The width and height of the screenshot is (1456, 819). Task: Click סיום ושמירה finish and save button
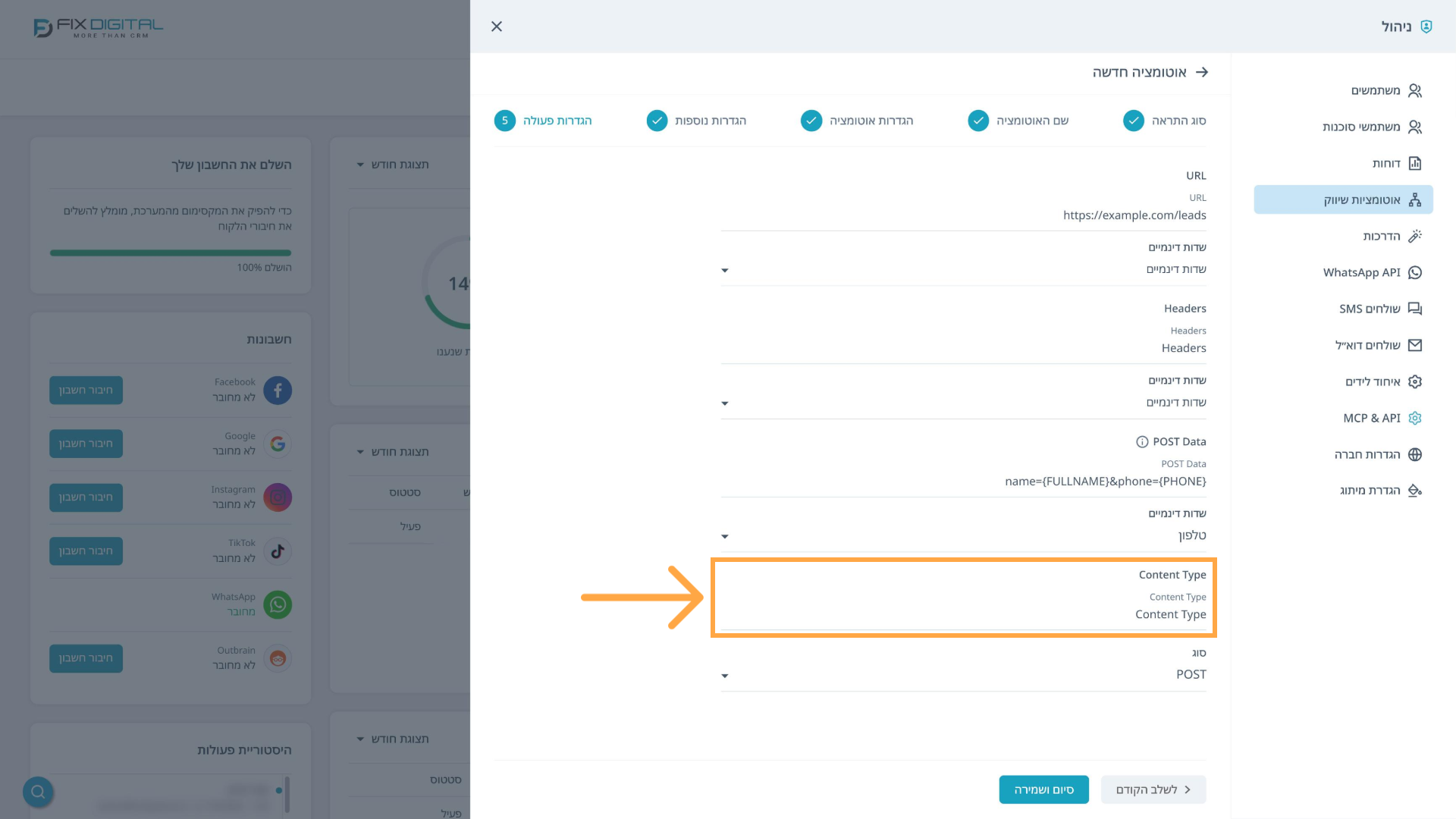1043,789
